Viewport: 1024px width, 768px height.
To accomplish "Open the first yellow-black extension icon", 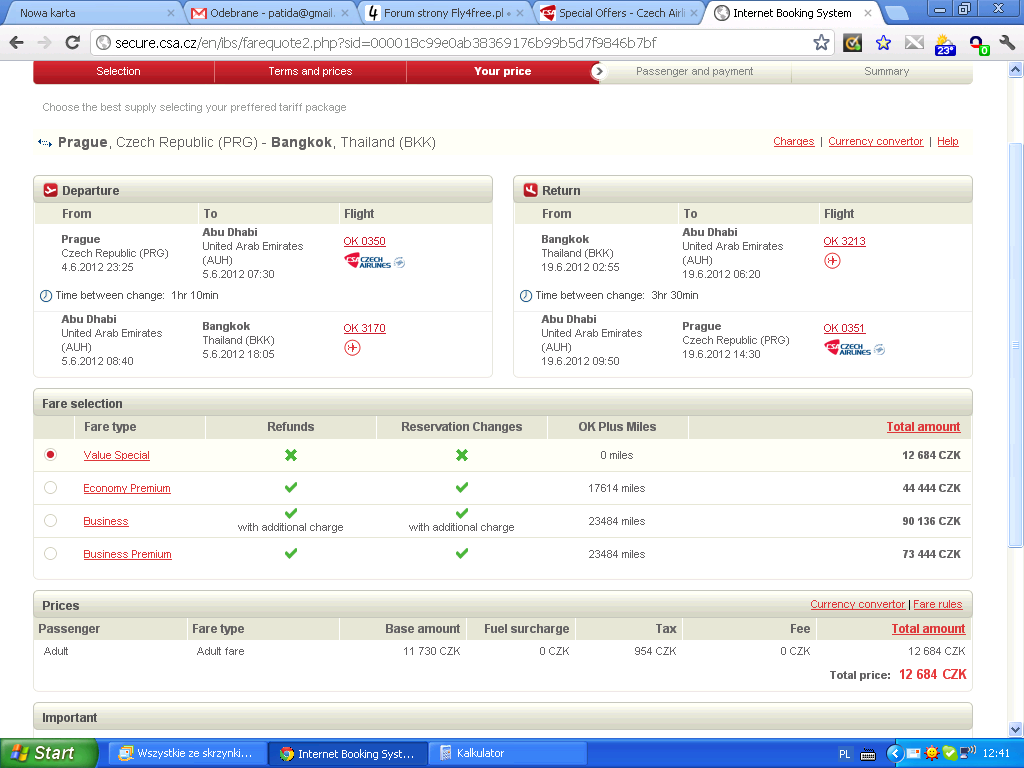I will pos(852,43).
